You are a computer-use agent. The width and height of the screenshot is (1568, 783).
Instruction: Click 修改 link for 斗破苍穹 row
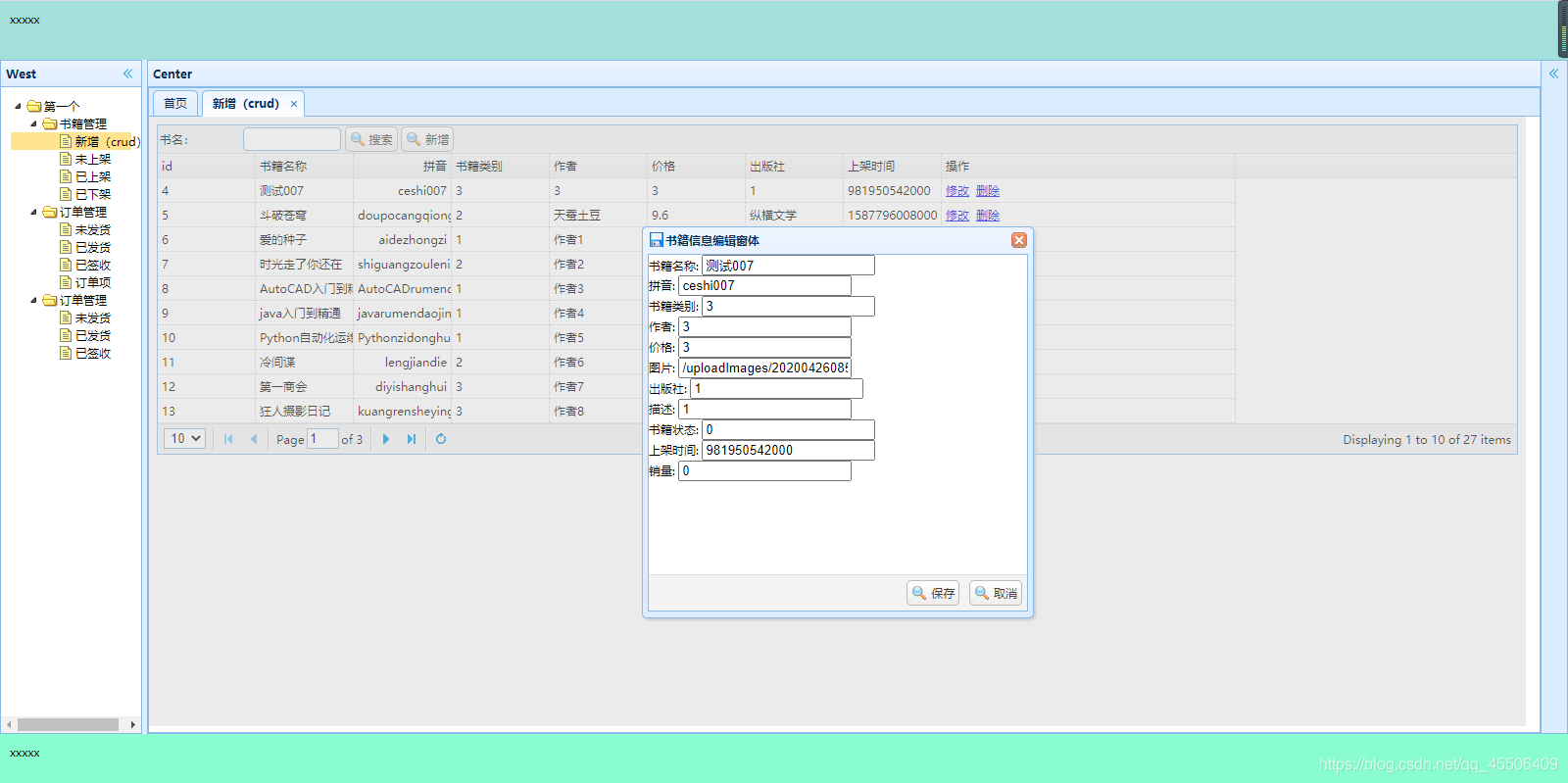tap(957, 216)
